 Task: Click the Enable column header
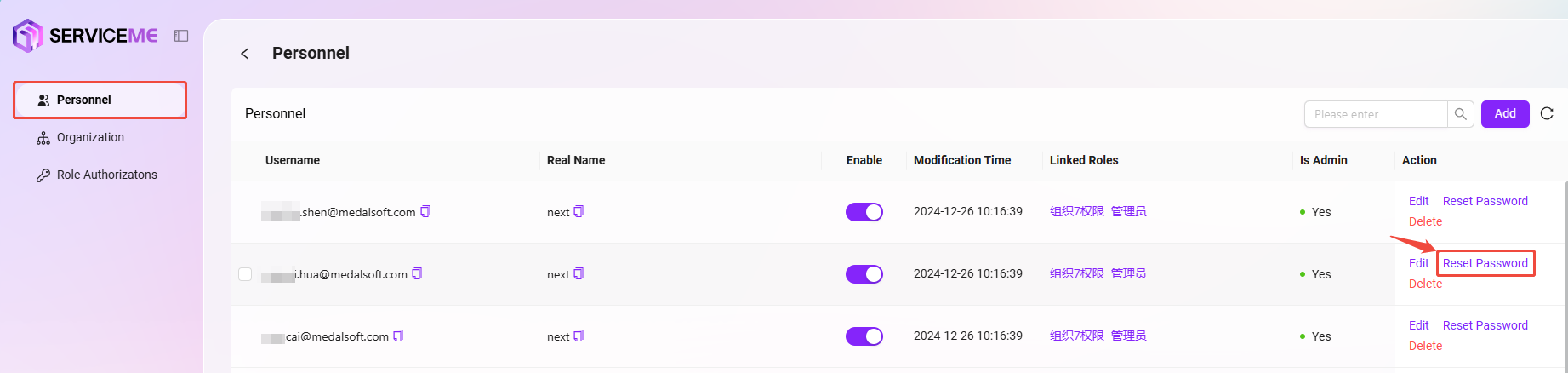(x=864, y=160)
